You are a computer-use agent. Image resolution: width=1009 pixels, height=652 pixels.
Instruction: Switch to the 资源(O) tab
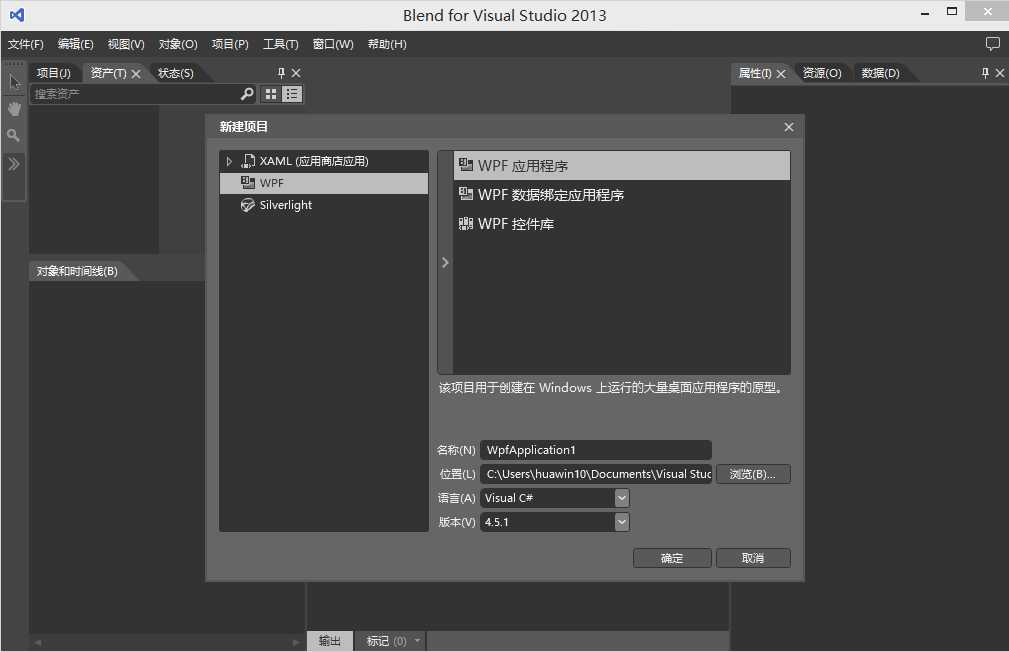(822, 73)
